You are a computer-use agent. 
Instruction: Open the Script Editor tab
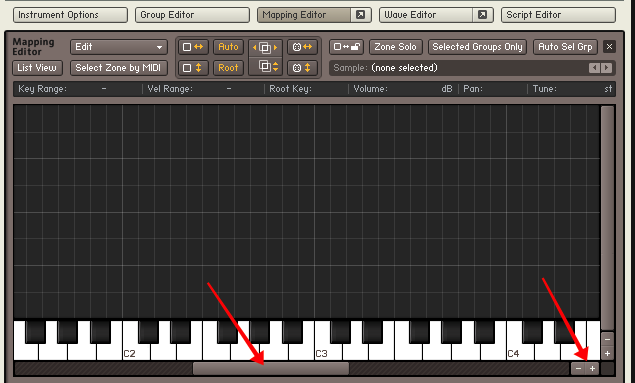[558, 15]
